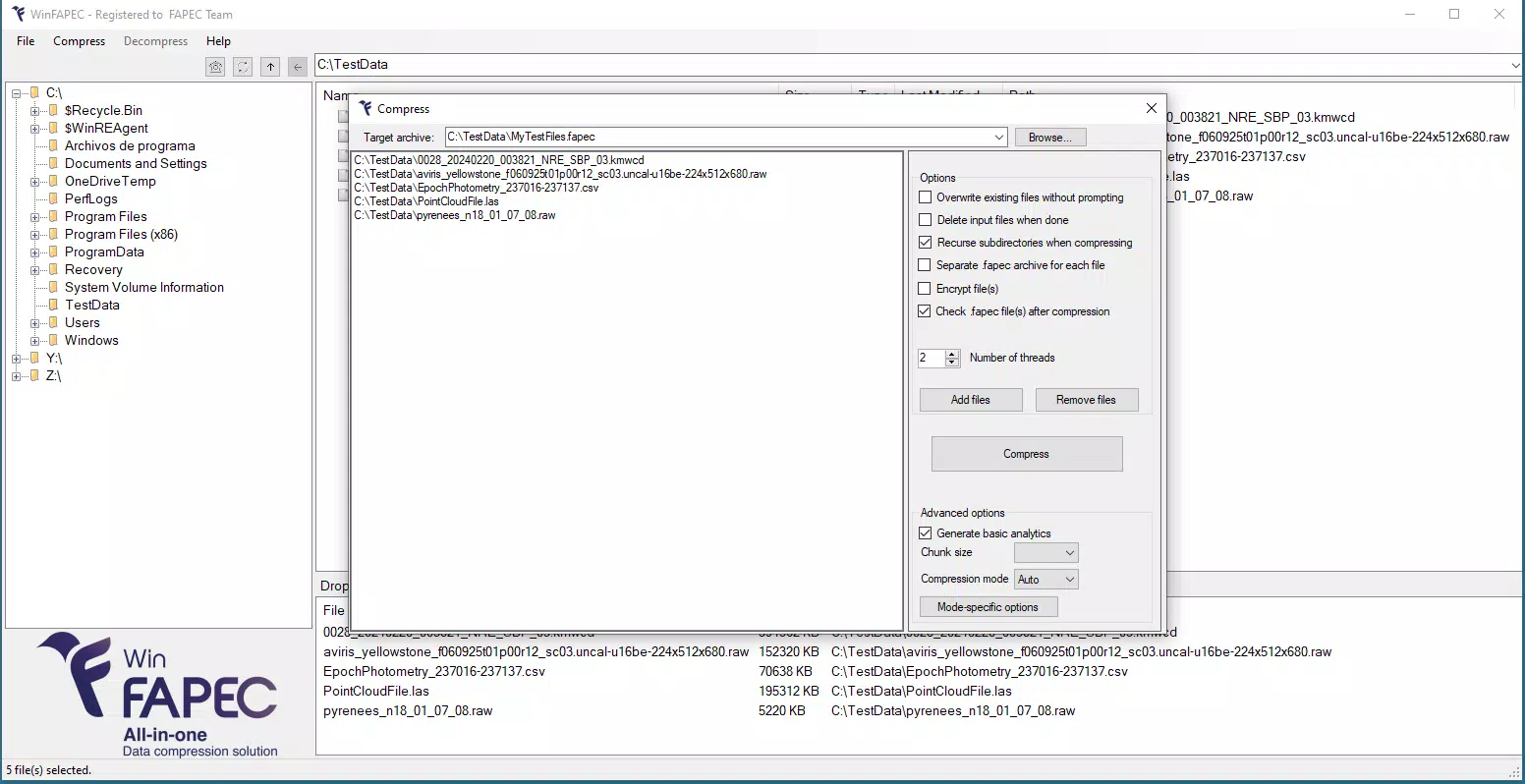Open the Help menu
The height and width of the screenshot is (784, 1525).
(x=218, y=41)
